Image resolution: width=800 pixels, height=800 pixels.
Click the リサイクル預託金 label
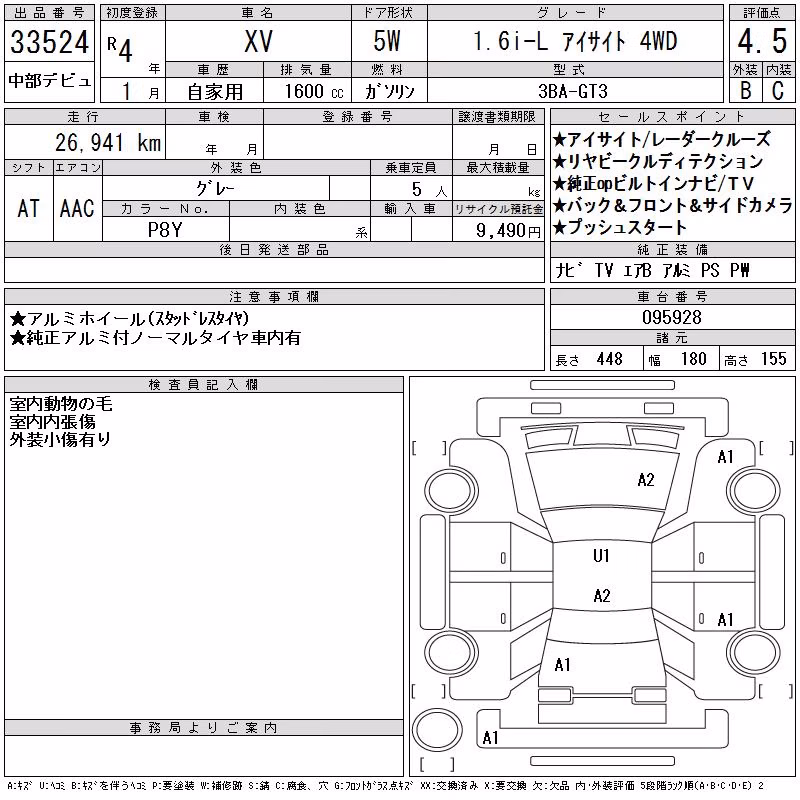coord(498,209)
